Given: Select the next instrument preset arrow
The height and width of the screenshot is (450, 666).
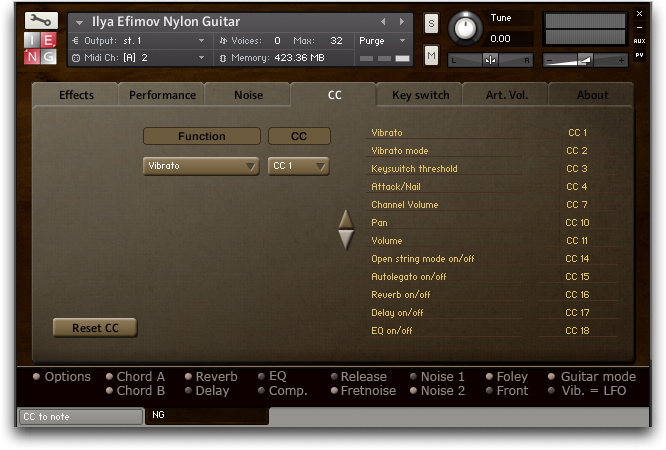Looking at the screenshot, I should [x=401, y=21].
